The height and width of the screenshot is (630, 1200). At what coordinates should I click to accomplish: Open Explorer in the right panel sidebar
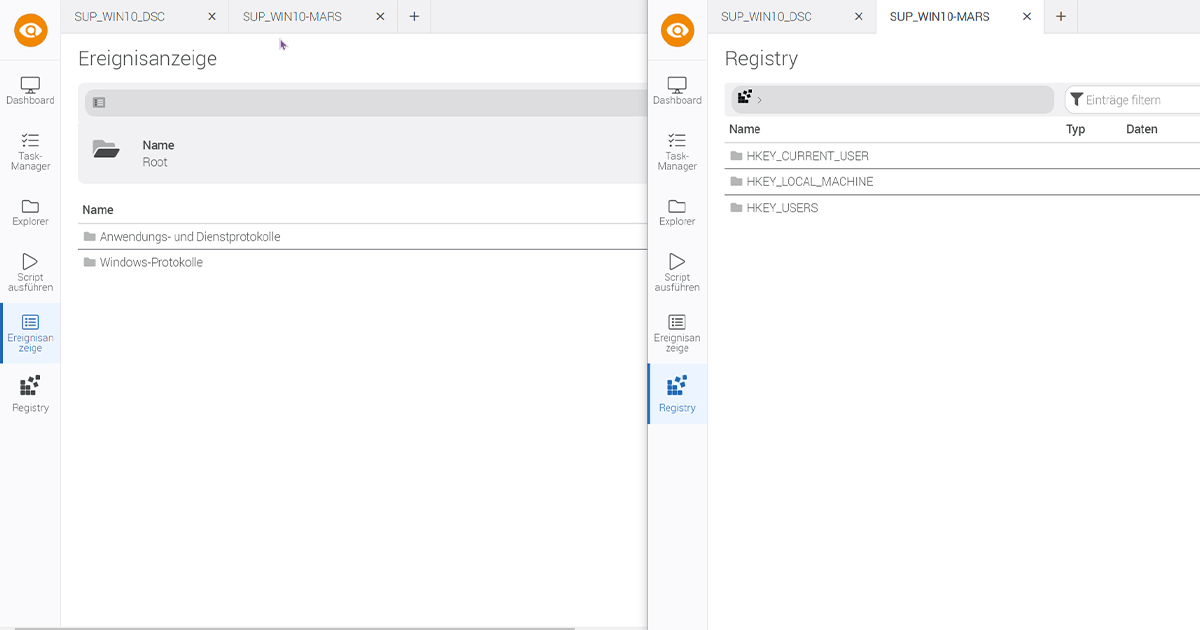pos(677,212)
